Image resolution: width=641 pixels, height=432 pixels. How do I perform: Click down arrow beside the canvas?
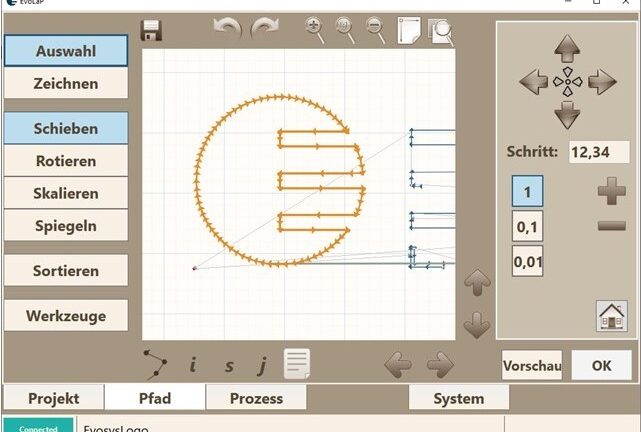click(477, 325)
